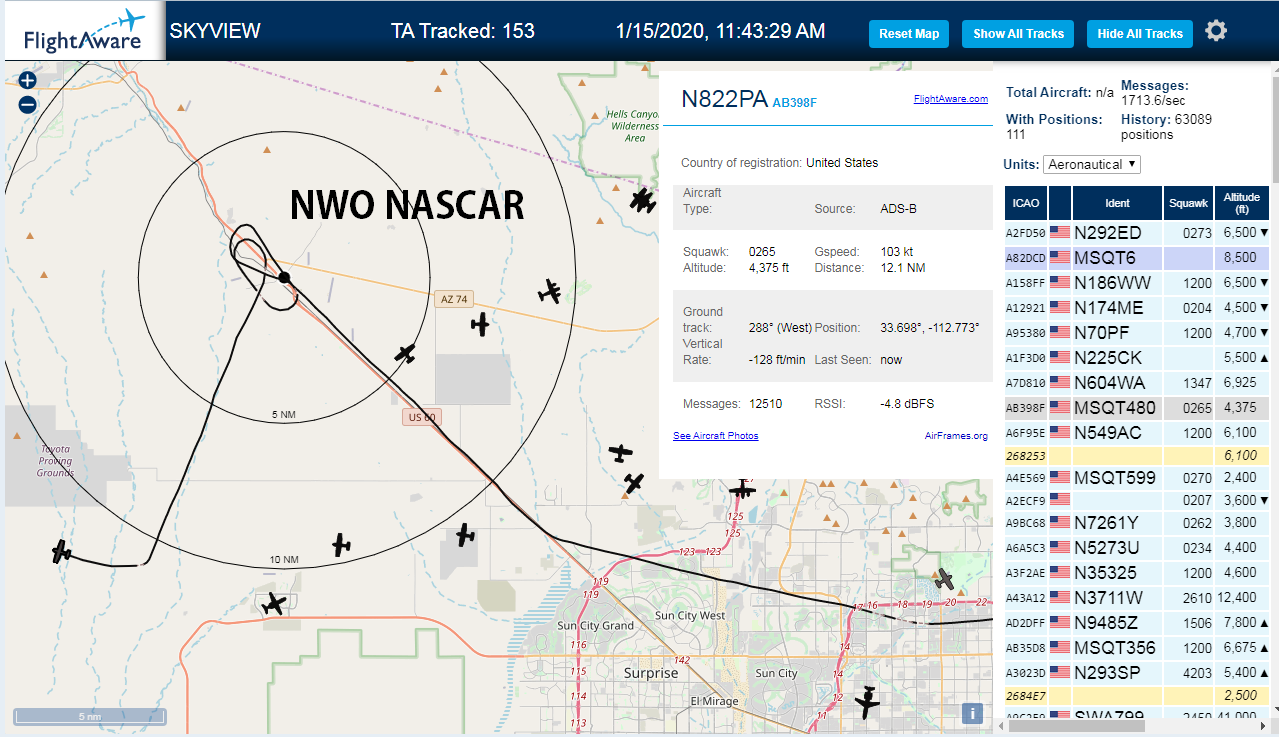1279x737 pixels.
Task: Sort table by Ident column
Action: tap(1117, 203)
